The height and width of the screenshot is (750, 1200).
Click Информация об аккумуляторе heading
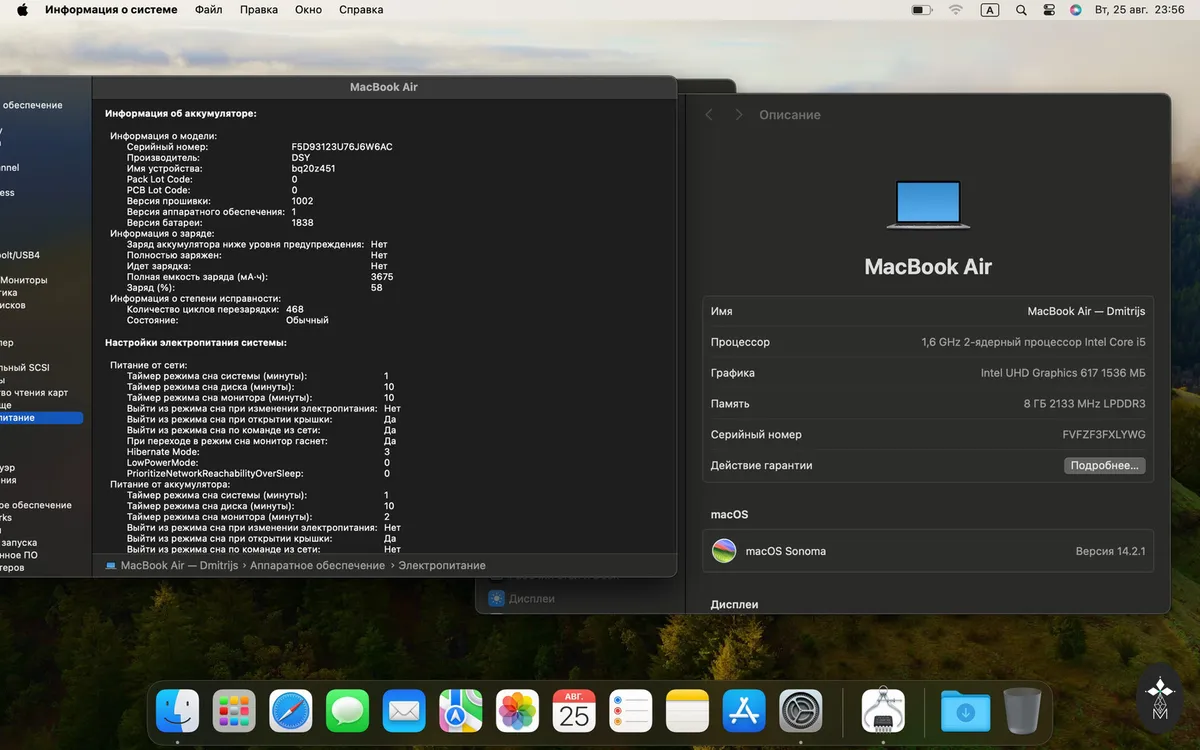point(180,113)
